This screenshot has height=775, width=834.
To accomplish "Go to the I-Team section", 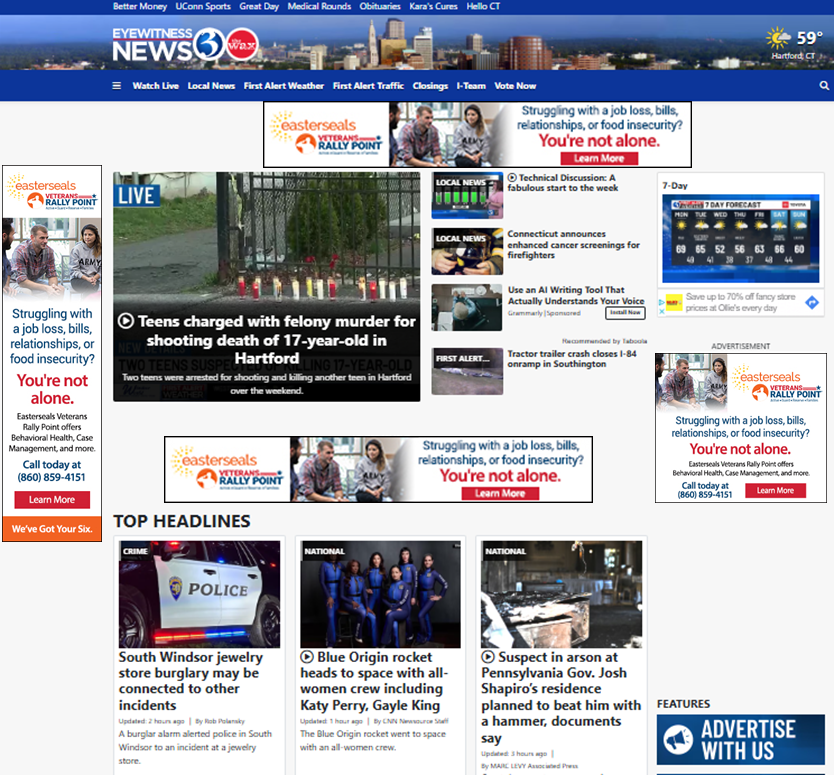I will [x=471, y=86].
